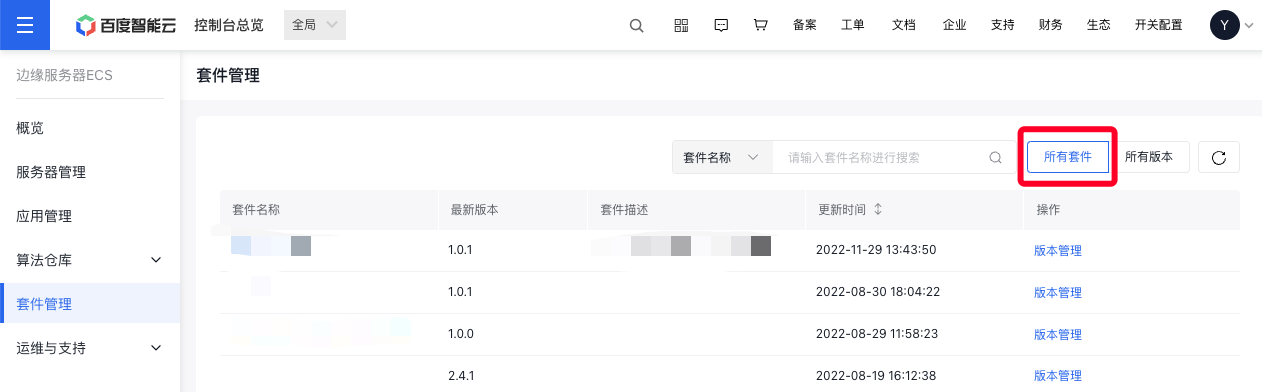1262x392 pixels.
Task: Click the Baidu AI Cloud logo
Action: click(x=126, y=25)
